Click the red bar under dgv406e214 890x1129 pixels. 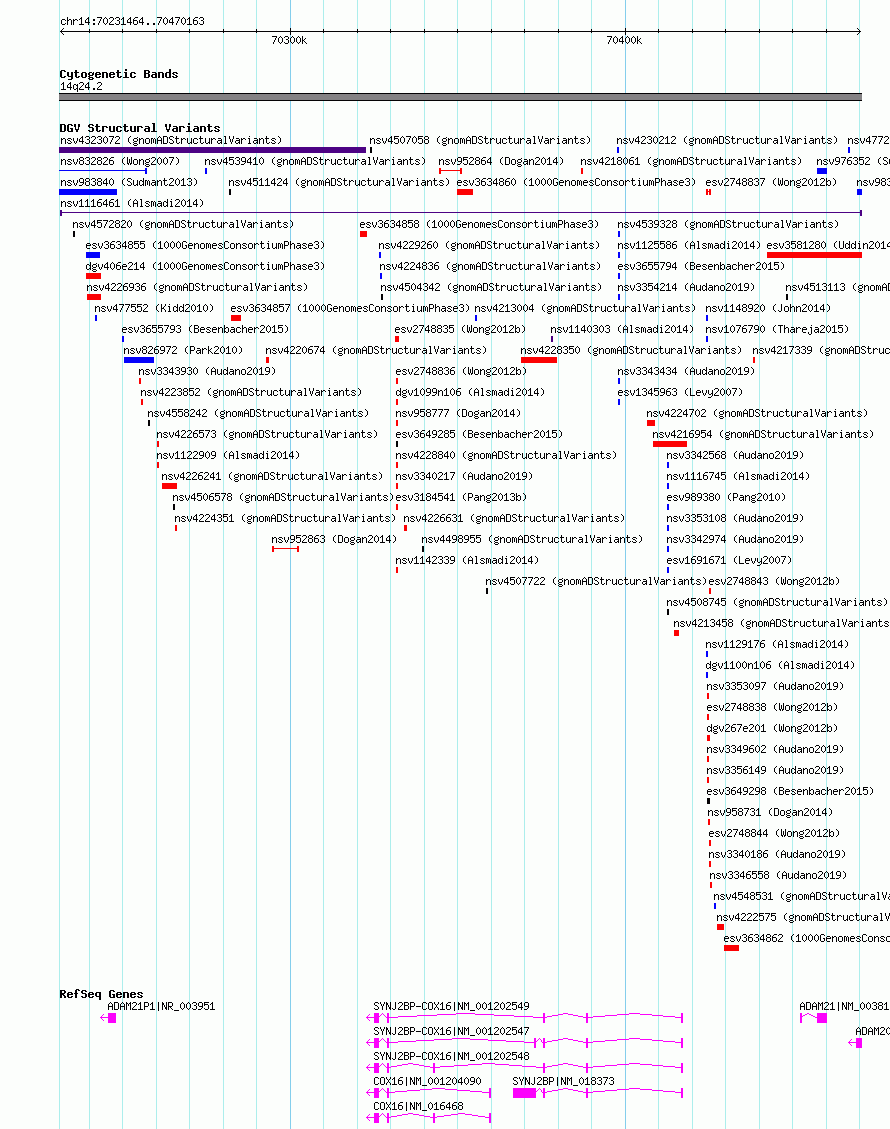pyautogui.click(x=94, y=276)
